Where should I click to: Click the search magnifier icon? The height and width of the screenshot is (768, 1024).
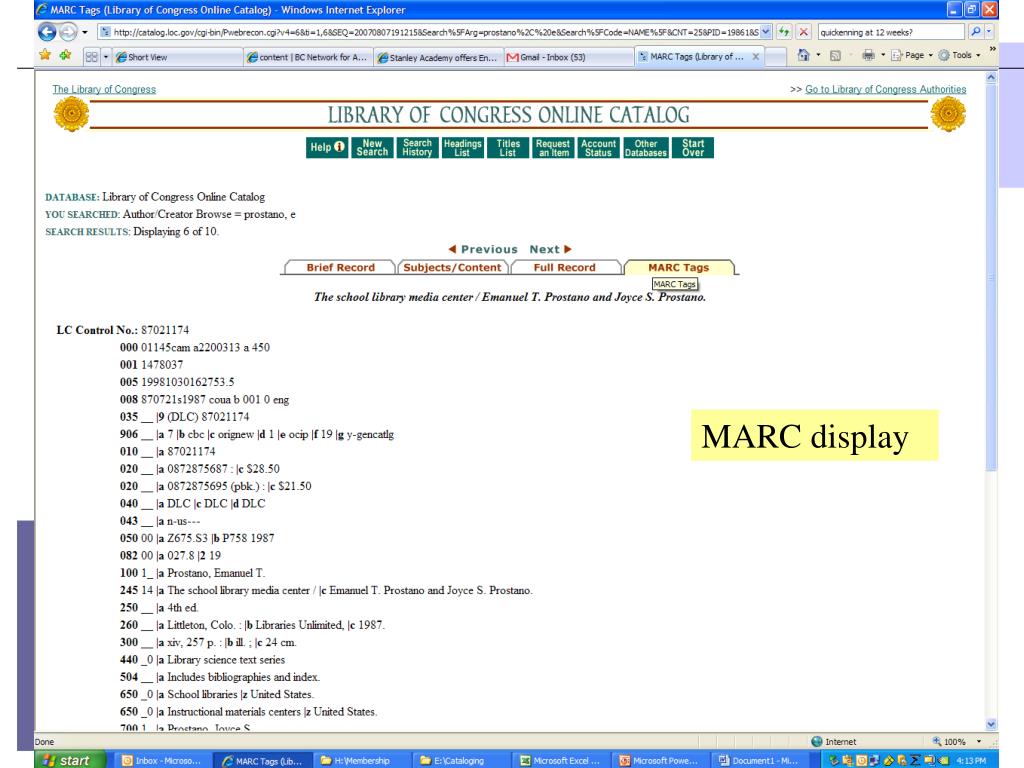(975, 31)
